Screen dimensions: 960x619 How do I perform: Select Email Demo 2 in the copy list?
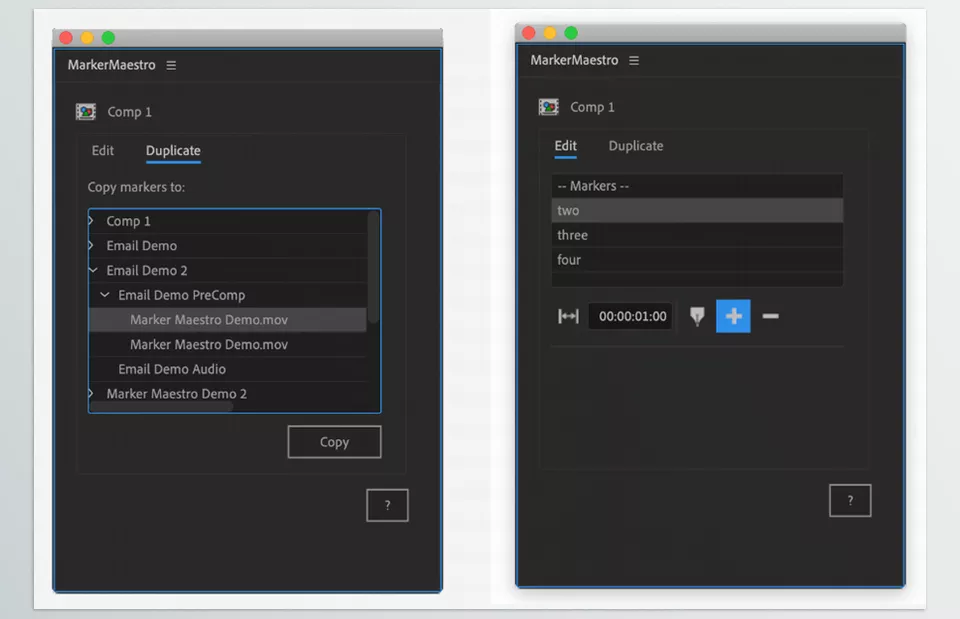point(228,270)
